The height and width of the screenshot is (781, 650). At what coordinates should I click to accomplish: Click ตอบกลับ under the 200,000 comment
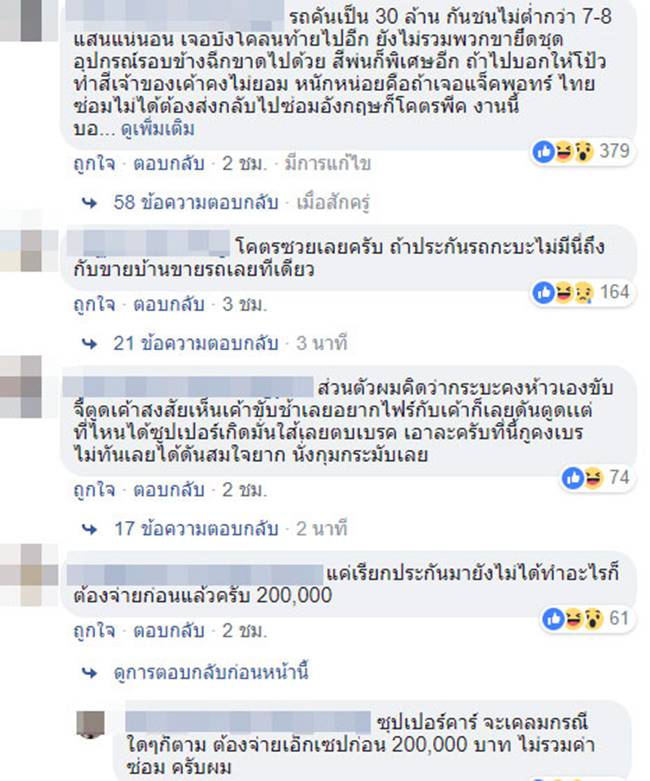coord(169,631)
